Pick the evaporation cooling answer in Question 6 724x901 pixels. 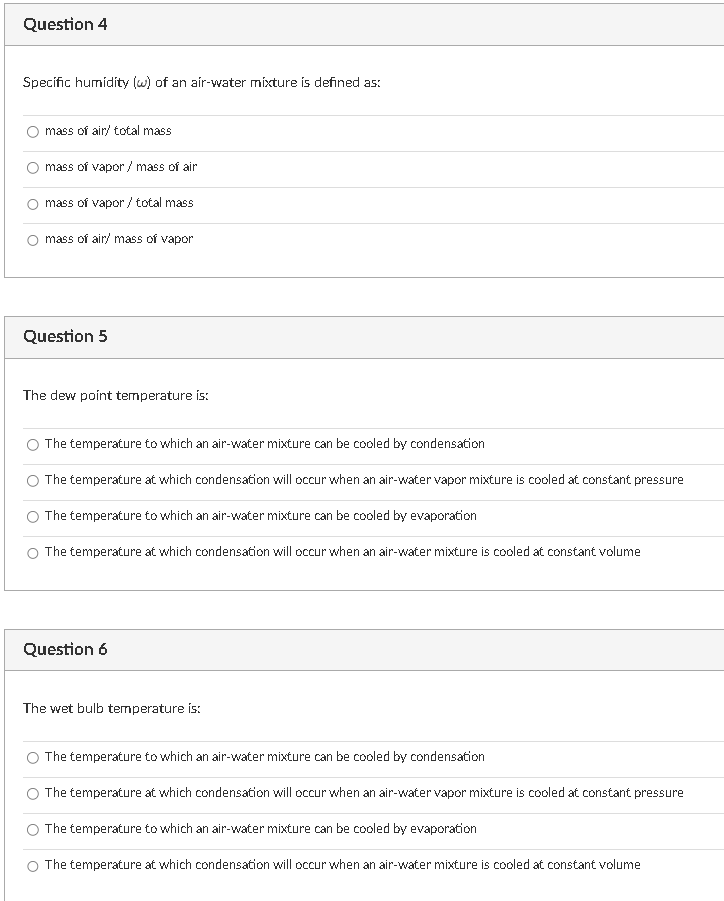(33, 829)
